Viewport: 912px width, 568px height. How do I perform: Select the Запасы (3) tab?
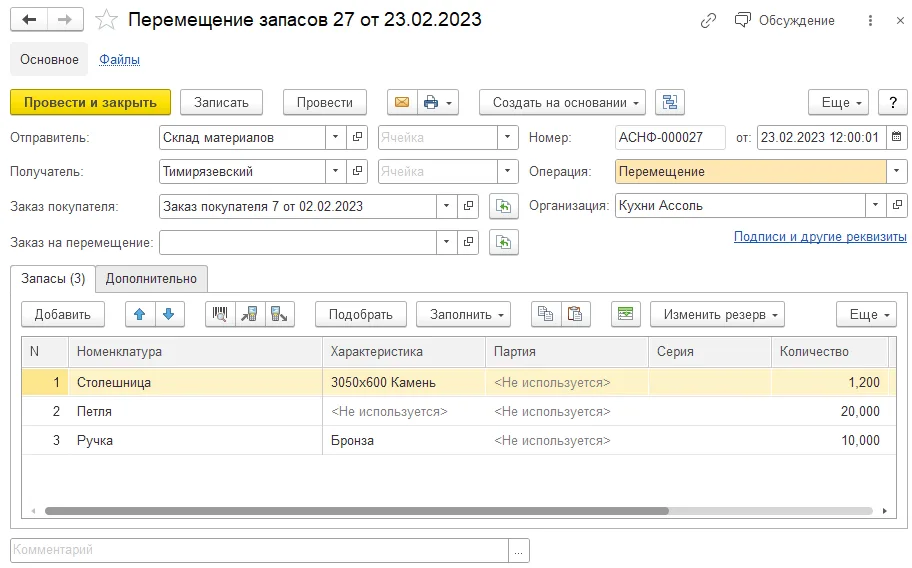point(53,278)
